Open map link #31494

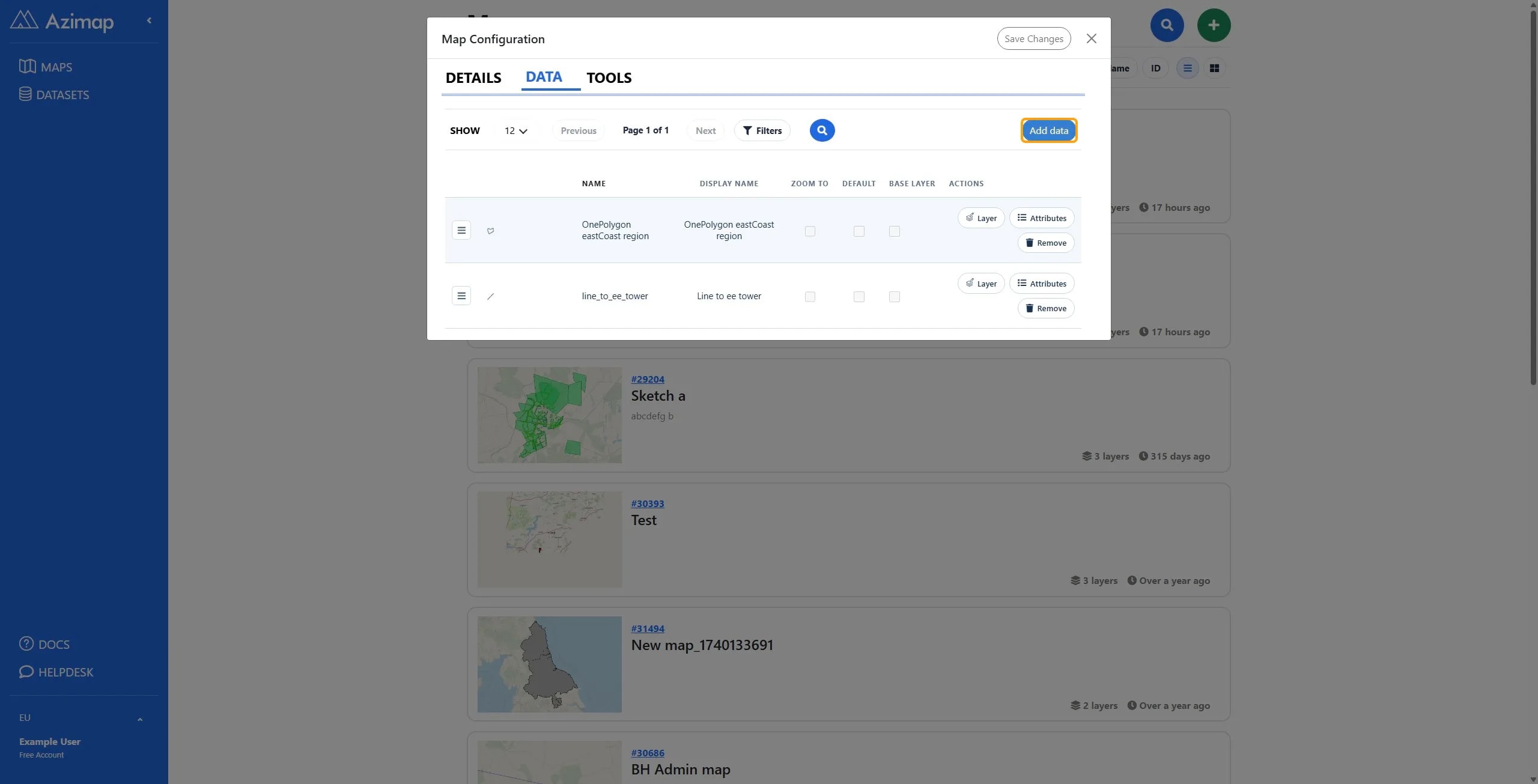648,628
